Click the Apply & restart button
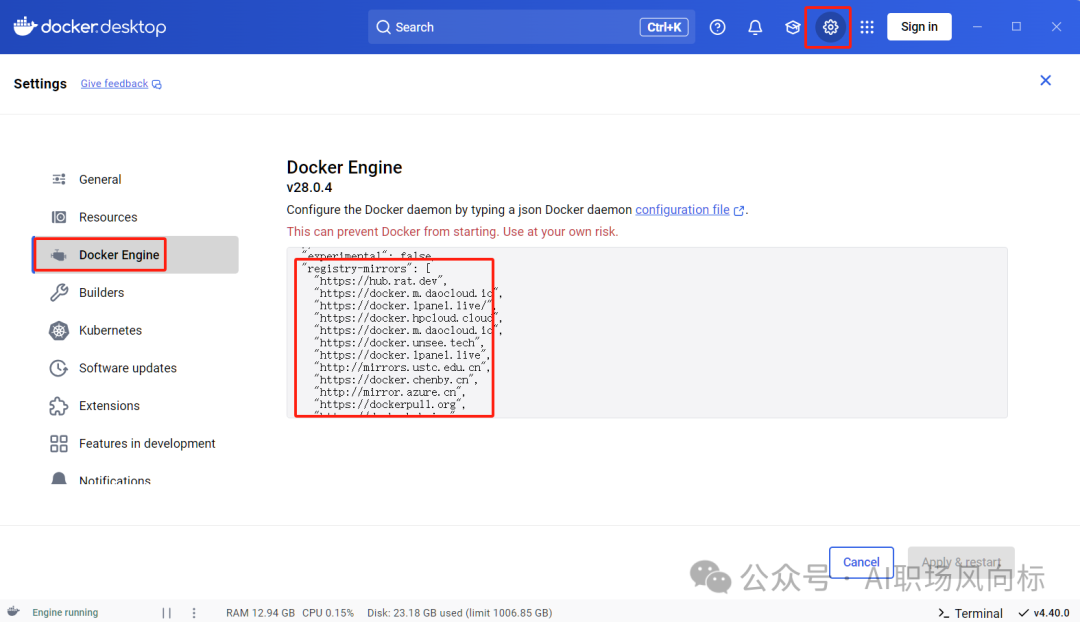Image resolution: width=1080 pixels, height=622 pixels. (961, 562)
